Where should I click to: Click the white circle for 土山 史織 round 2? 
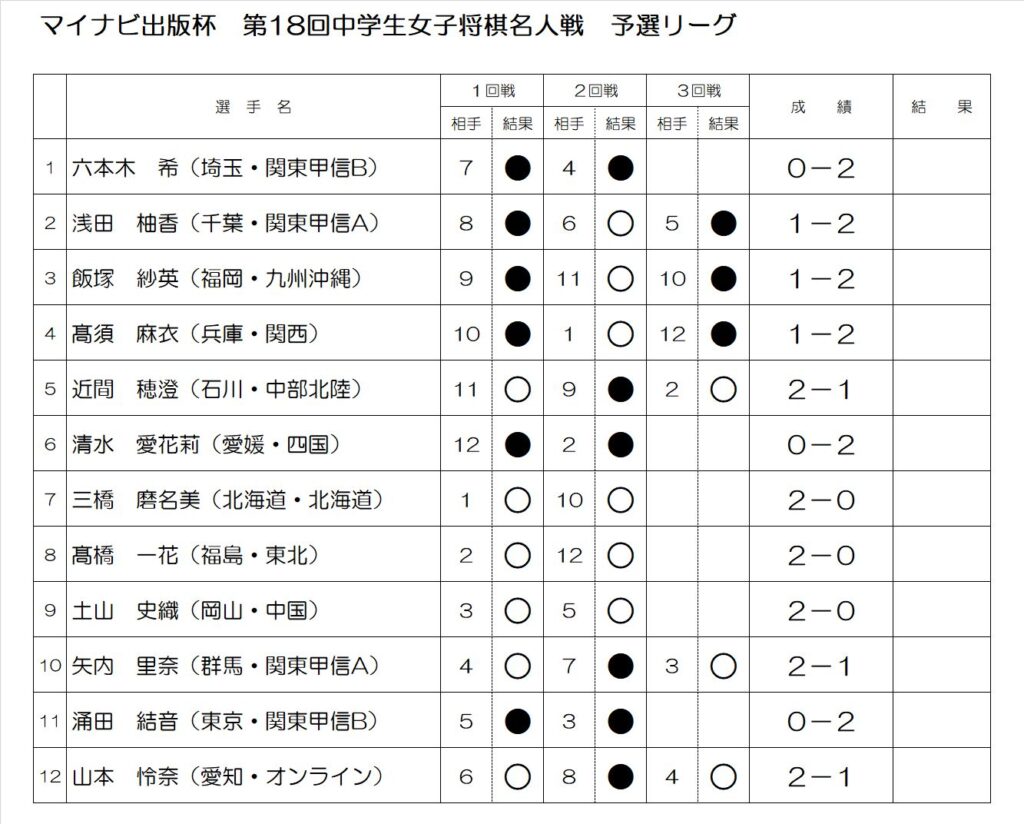click(620, 610)
